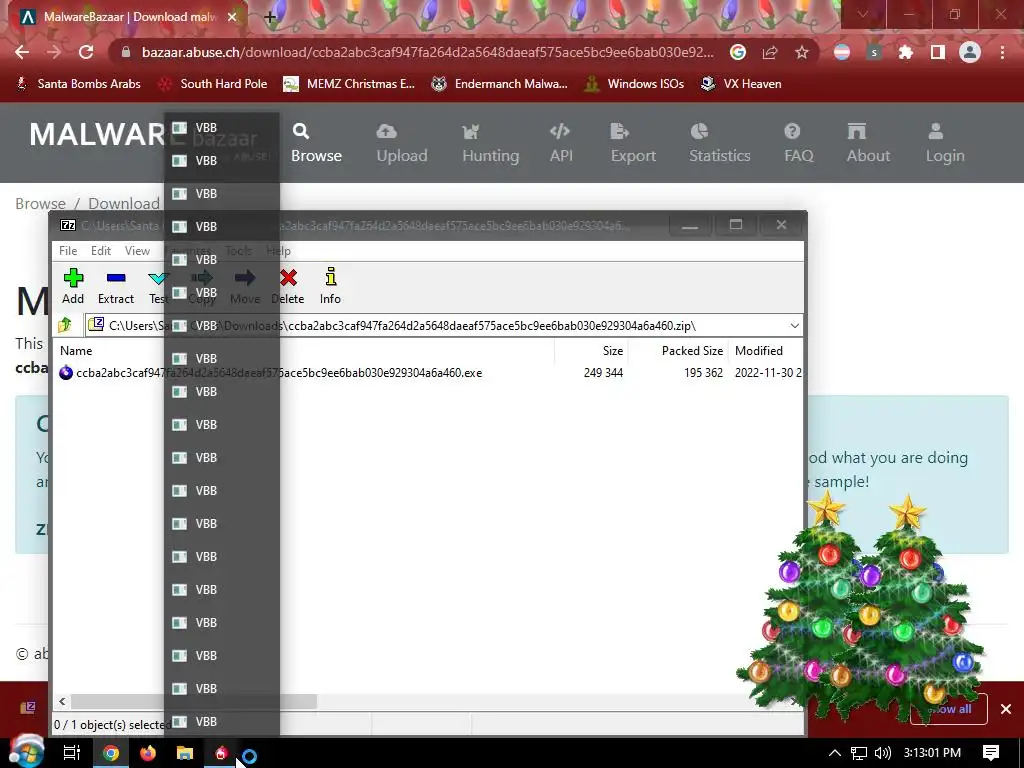
Task: Open Export in the MalwareBazaar navbar
Action: [x=633, y=143]
